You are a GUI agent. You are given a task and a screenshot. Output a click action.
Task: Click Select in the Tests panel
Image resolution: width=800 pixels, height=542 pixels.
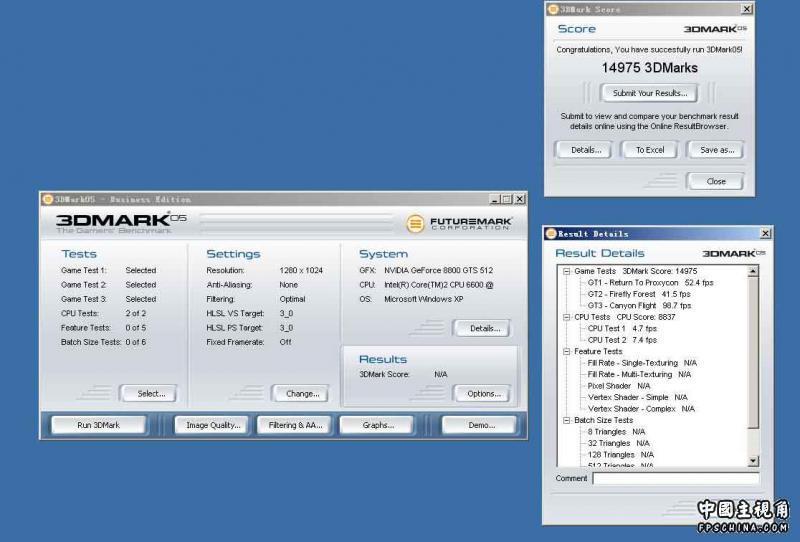151,393
